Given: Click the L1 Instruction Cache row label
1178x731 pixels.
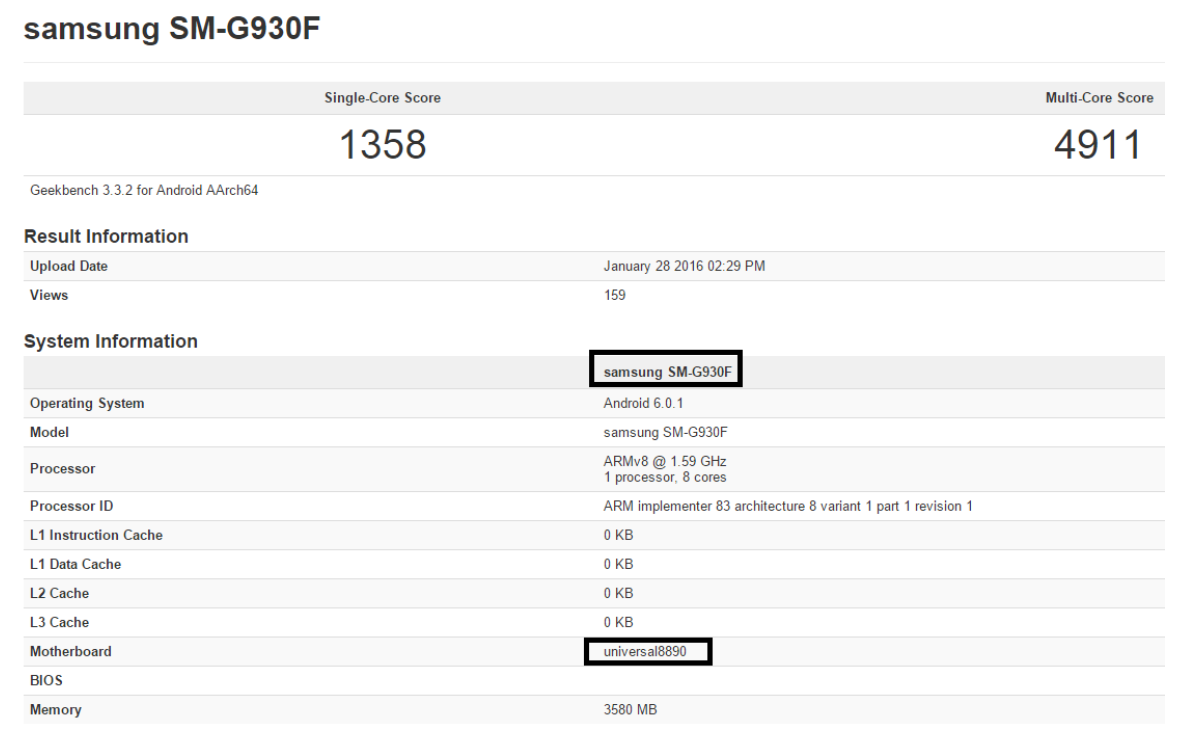Looking at the screenshot, I should click(96, 535).
